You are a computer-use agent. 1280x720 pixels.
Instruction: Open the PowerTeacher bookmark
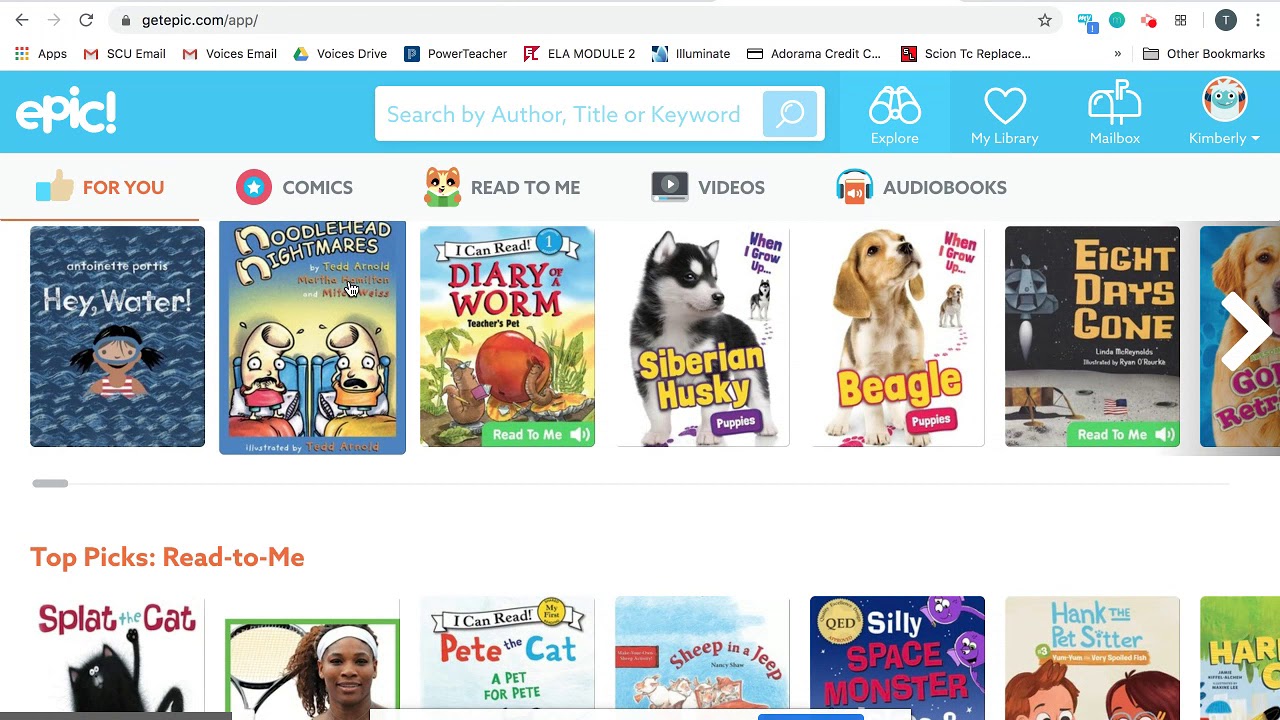455,54
